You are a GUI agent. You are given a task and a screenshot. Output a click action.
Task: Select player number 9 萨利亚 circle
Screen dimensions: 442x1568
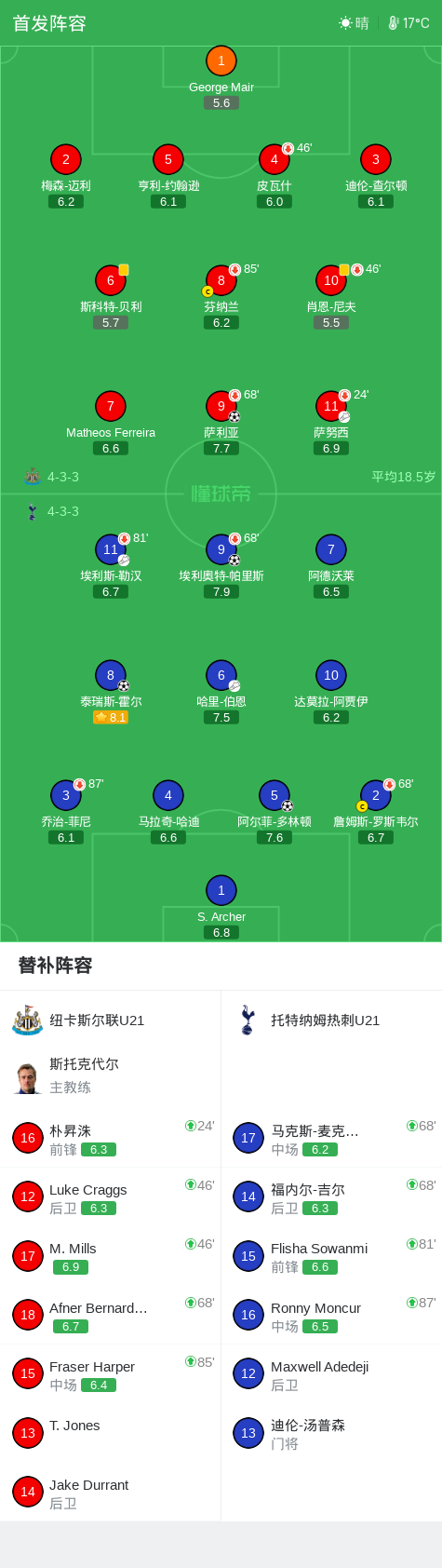(x=221, y=406)
